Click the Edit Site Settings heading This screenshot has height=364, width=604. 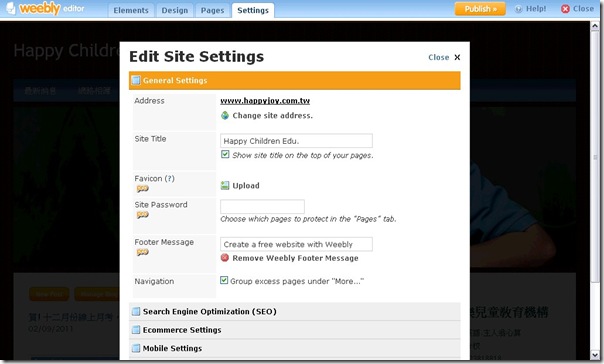[x=196, y=57]
